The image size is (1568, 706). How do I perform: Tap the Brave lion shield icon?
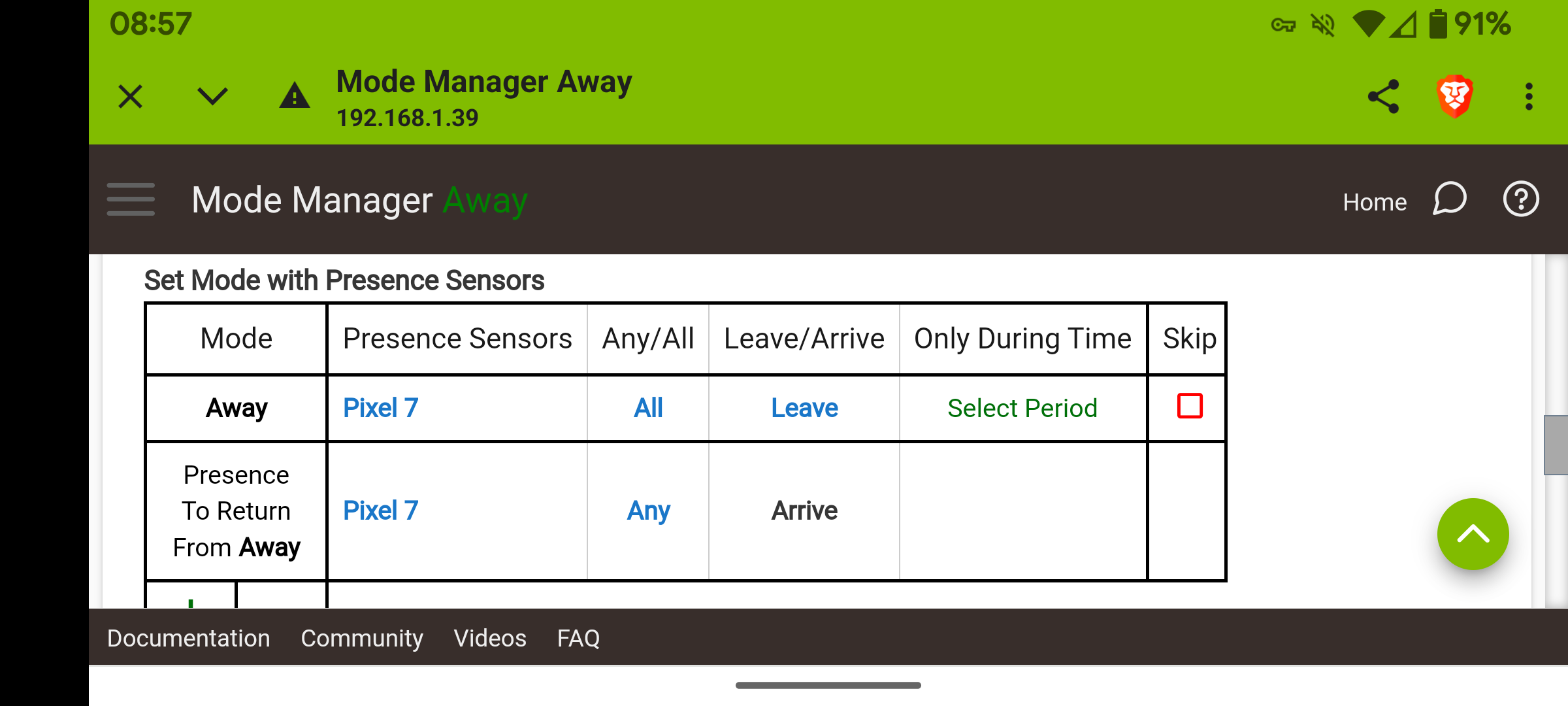(x=1454, y=97)
